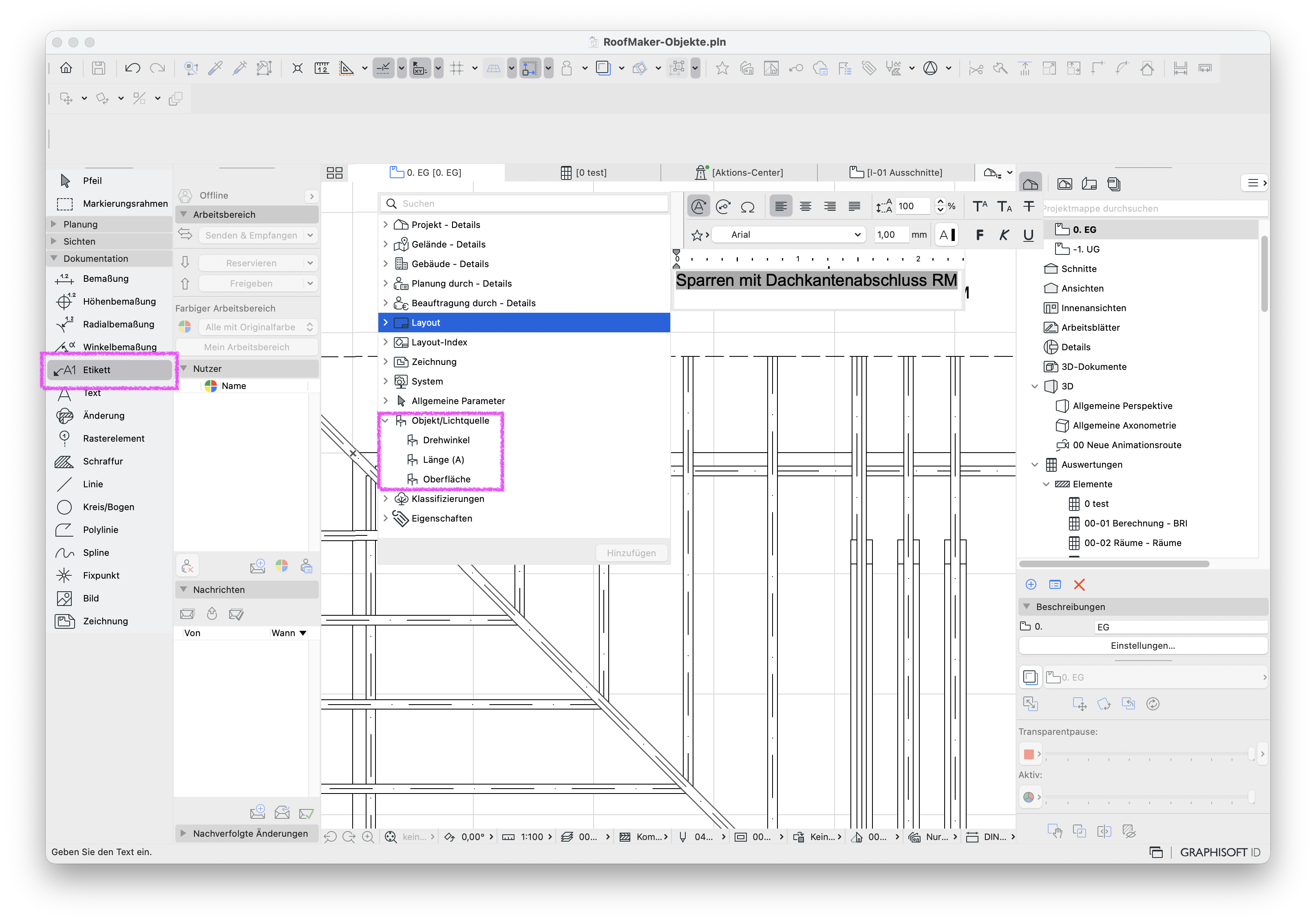Enable center text alignment
This screenshot has height=924, width=1316.
click(x=805, y=206)
